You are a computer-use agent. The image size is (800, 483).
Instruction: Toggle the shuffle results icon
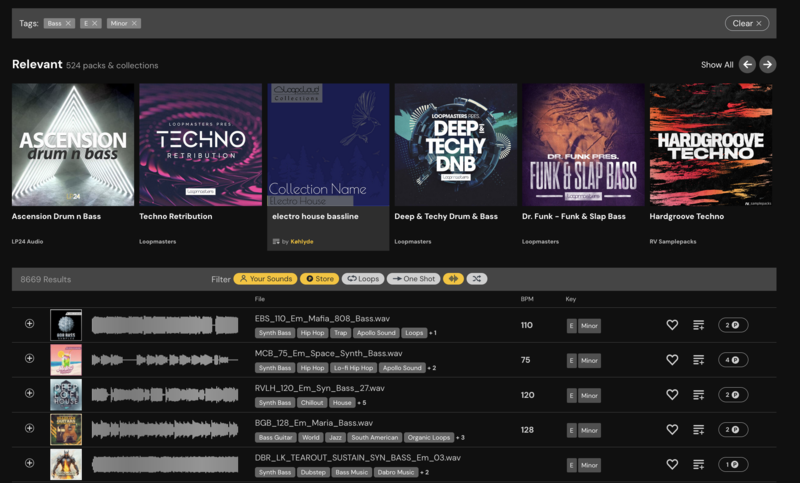477,279
